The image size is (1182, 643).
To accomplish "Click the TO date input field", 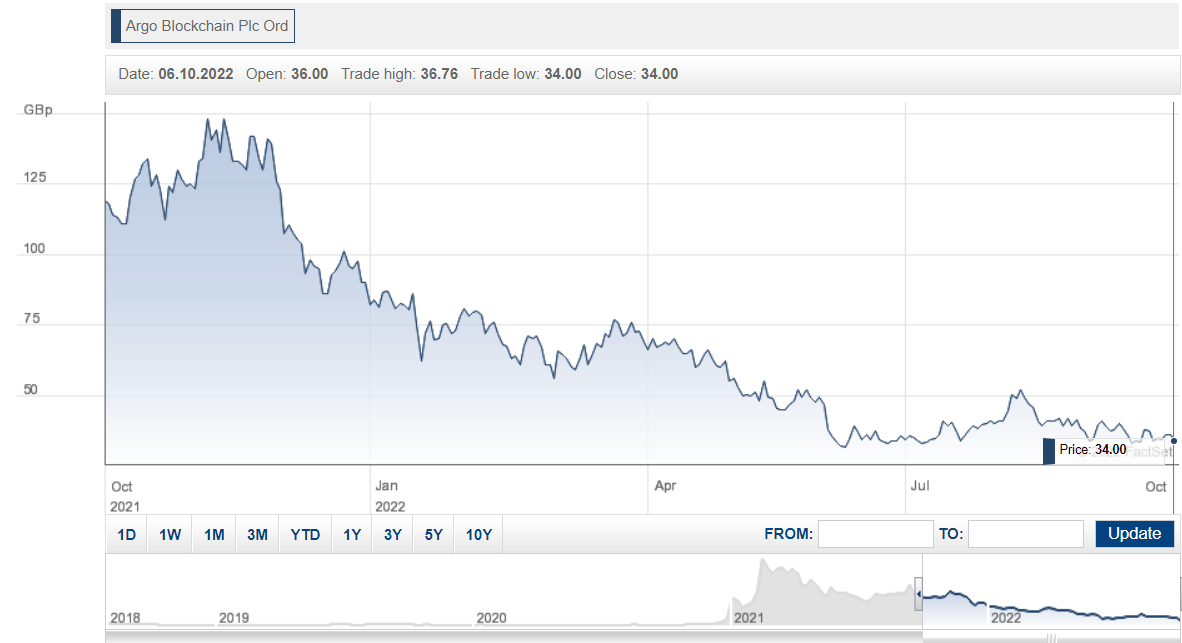I will tap(1026, 534).
